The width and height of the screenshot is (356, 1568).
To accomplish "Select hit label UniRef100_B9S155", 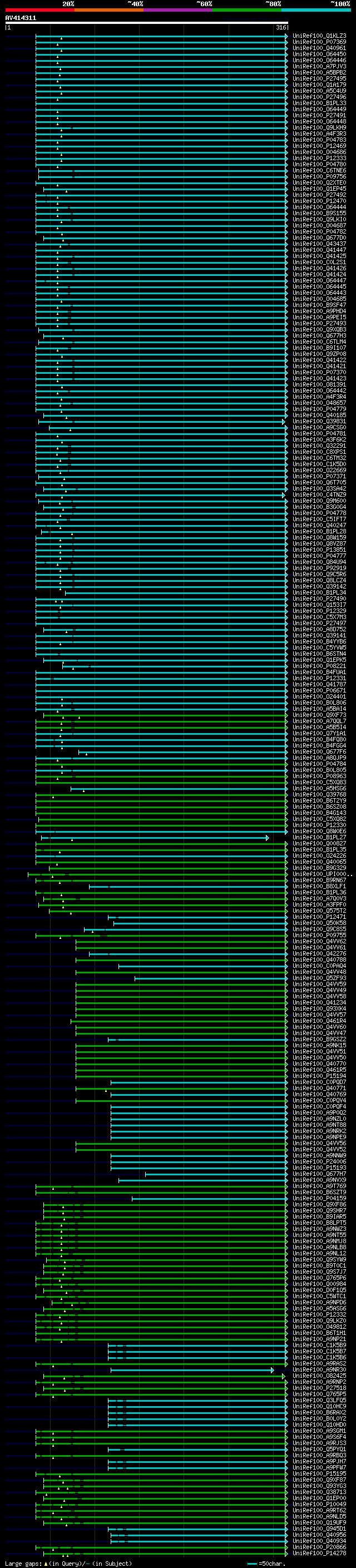I will (319, 214).
